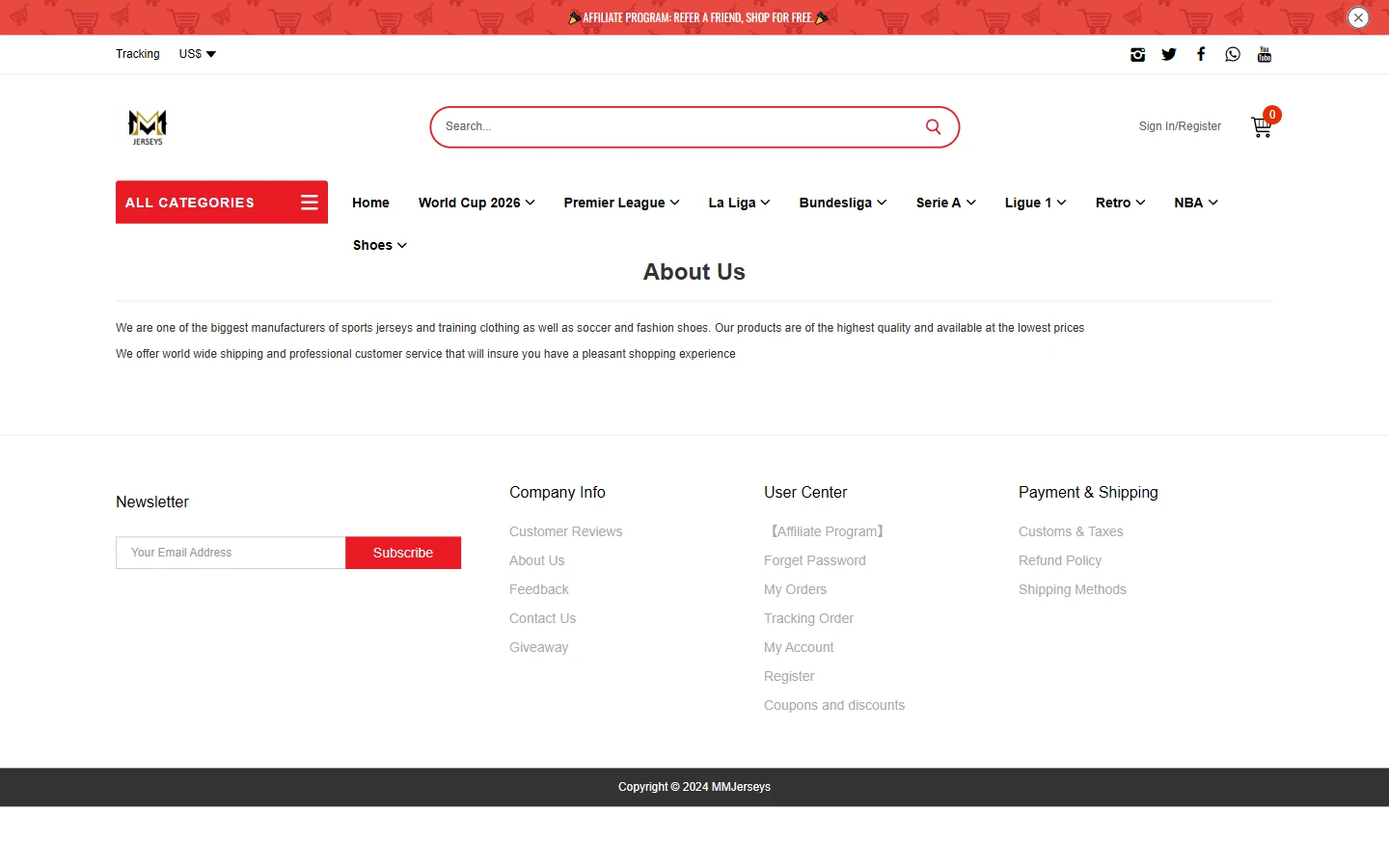Open the Shipping Methods link
1389x868 pixels.
[1073, 589]
